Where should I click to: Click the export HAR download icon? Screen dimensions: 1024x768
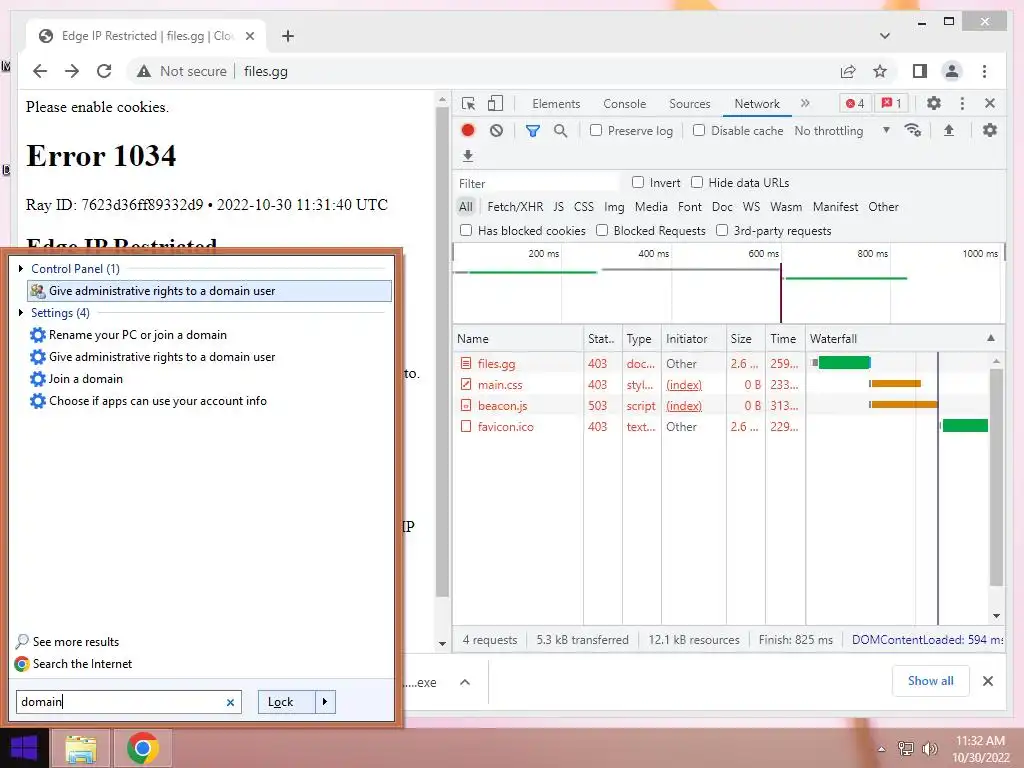[468, 155]
